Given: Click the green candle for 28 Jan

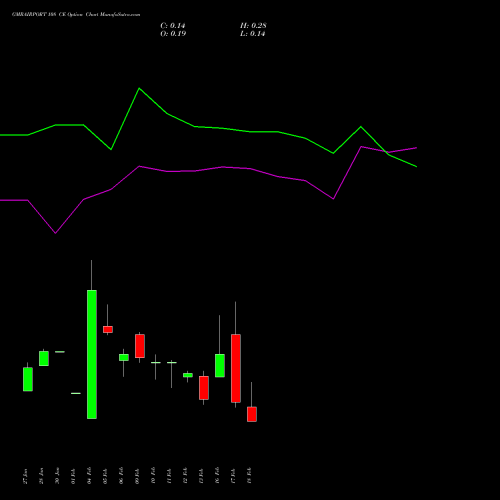Looking at the screenshot, I should click(44, 358).
